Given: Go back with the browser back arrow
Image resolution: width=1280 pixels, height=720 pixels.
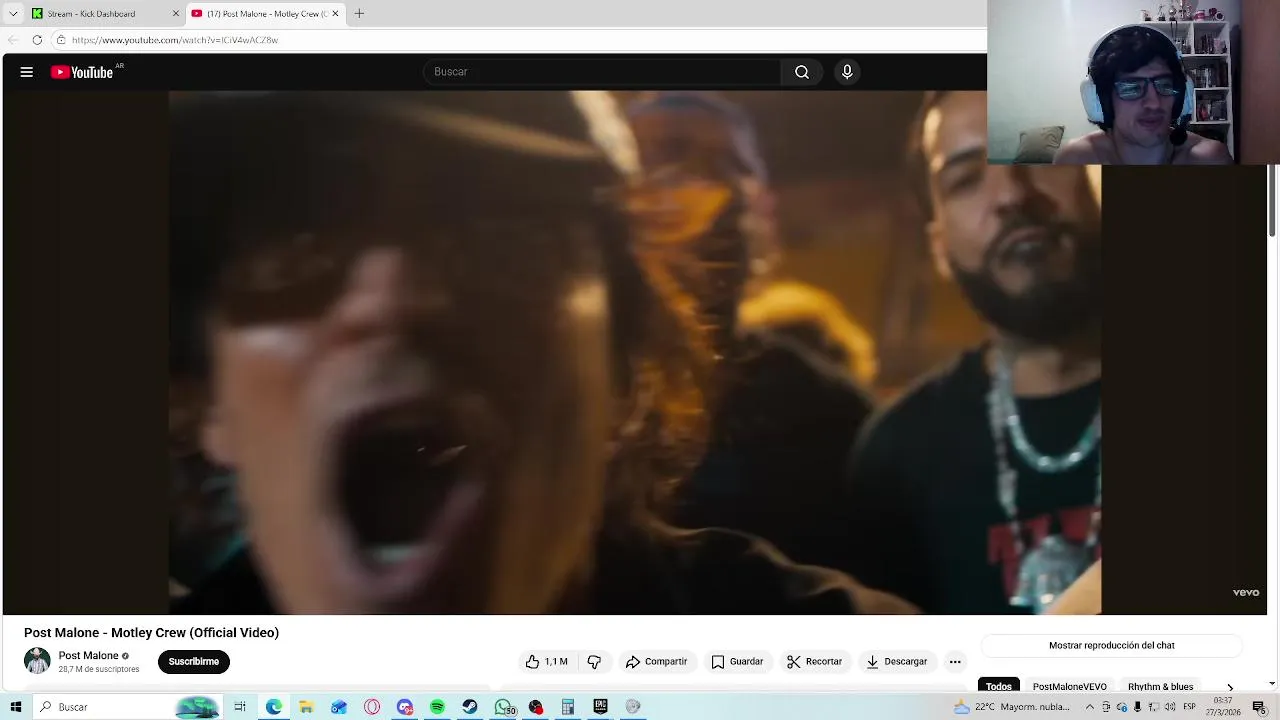Looking at the screenshot, I should [13, 40].
